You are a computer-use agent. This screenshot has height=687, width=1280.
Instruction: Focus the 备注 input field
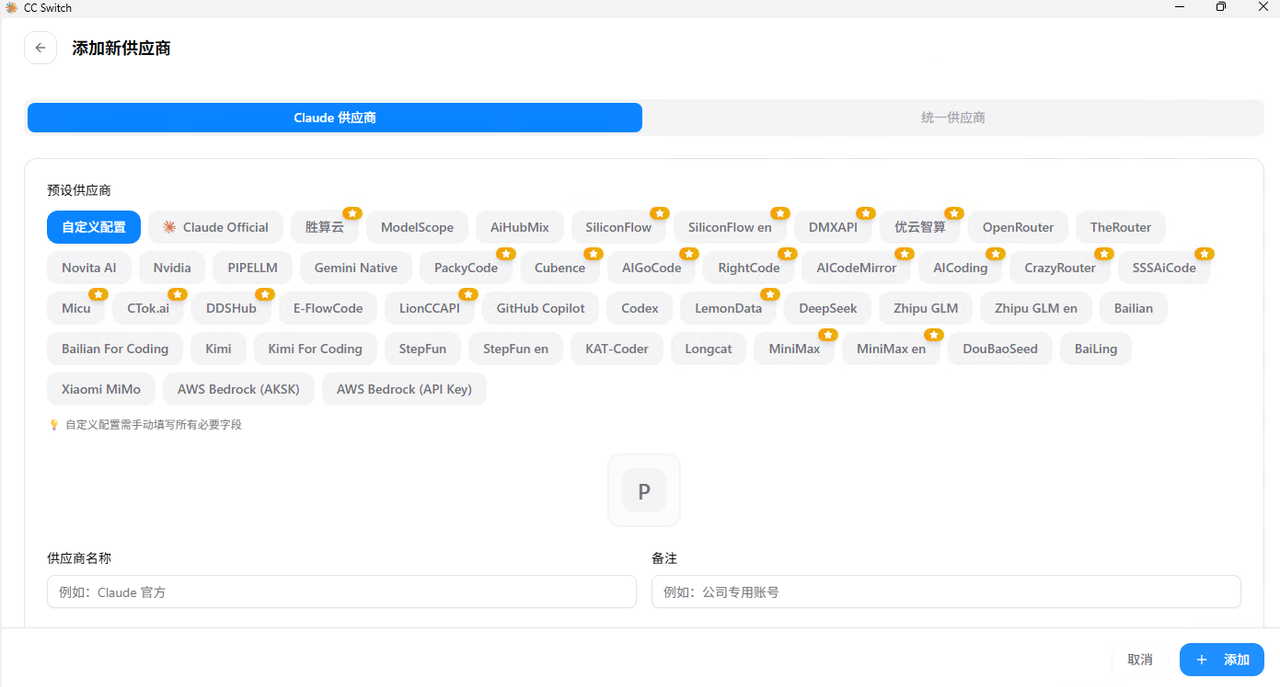[946, 592]
